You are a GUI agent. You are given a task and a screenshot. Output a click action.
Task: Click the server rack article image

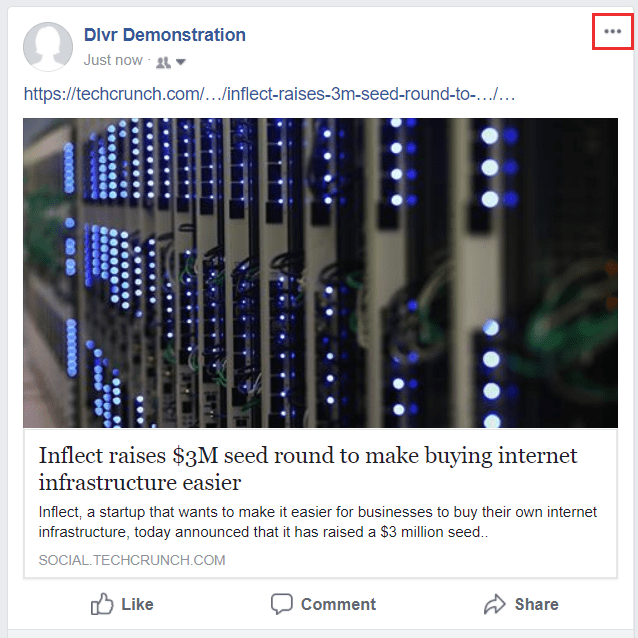point(320,273)
